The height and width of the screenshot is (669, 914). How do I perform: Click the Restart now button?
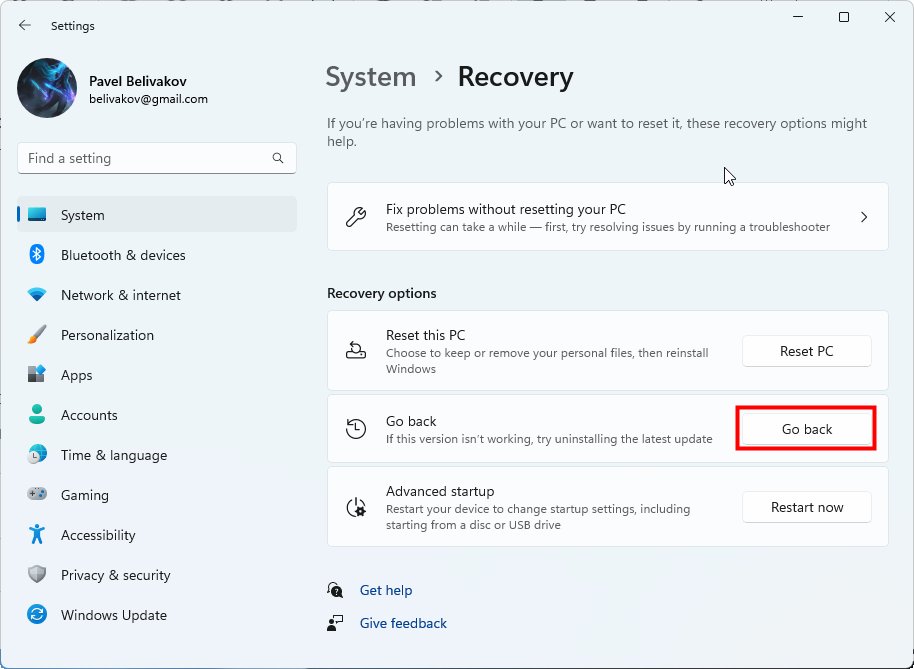coord(807,507)
